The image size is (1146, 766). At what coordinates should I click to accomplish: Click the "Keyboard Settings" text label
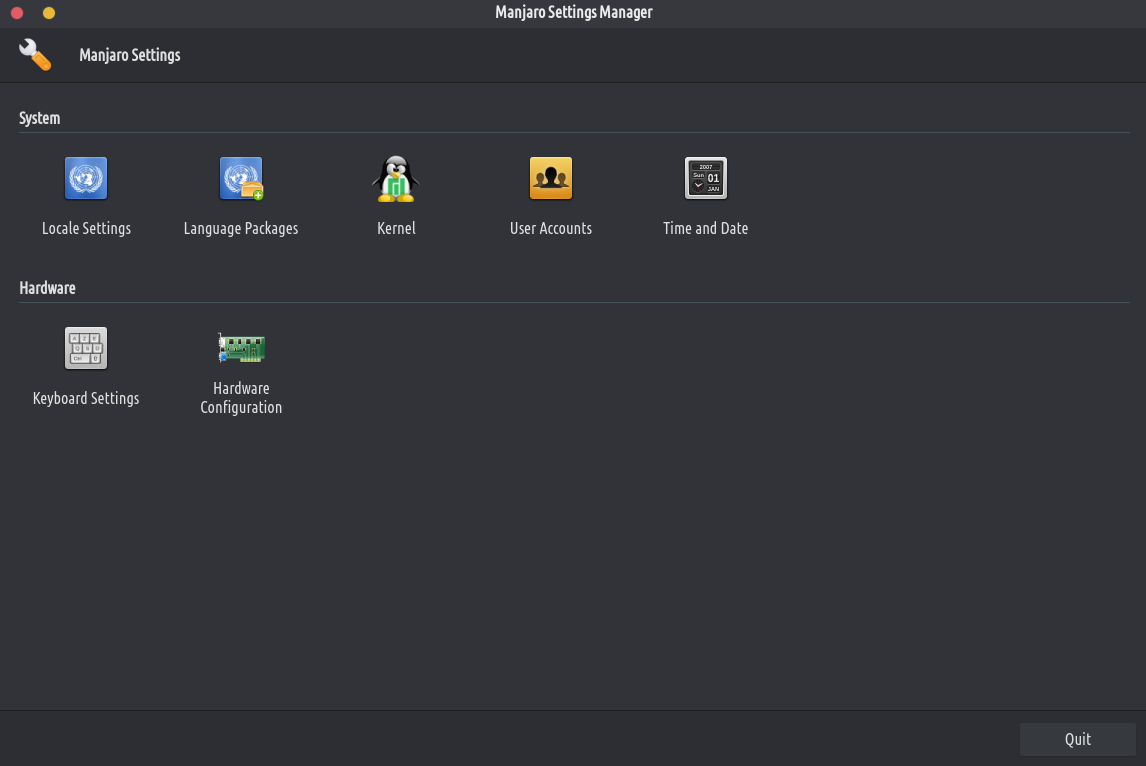pyautogui.click(x=86, y=398)
